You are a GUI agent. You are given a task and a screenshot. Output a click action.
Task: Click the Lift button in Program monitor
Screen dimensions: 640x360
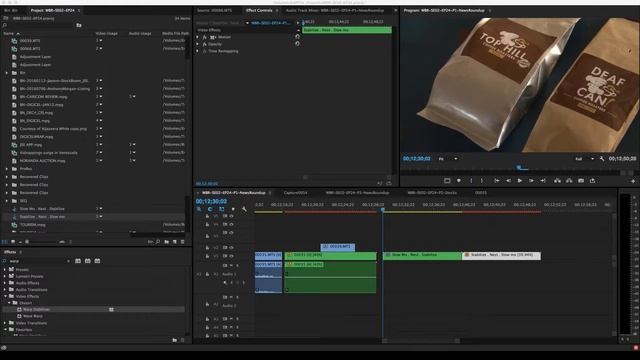pyautogui.click(x=557, y=180)
